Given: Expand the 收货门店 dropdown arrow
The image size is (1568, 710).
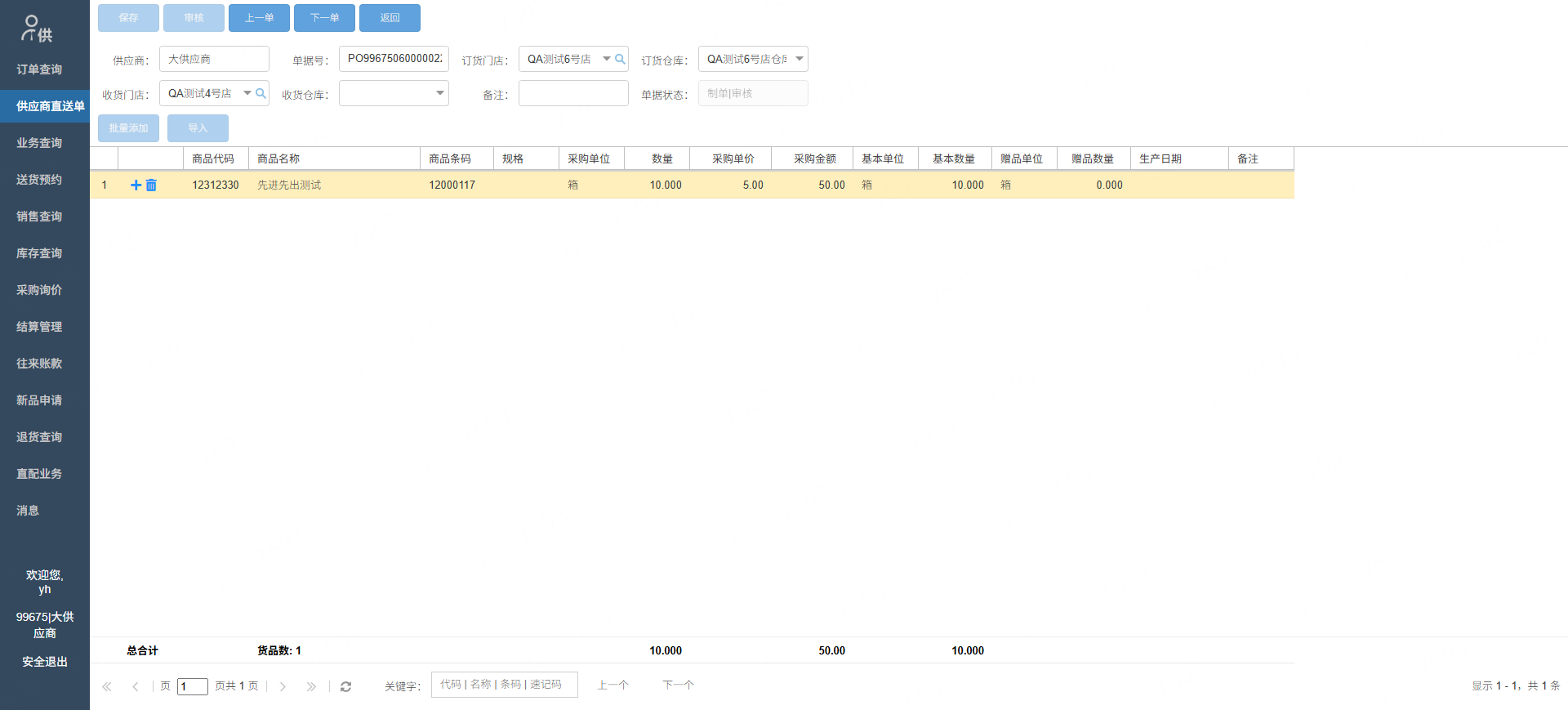Looking at the screenshot, I should coord(247,93).
